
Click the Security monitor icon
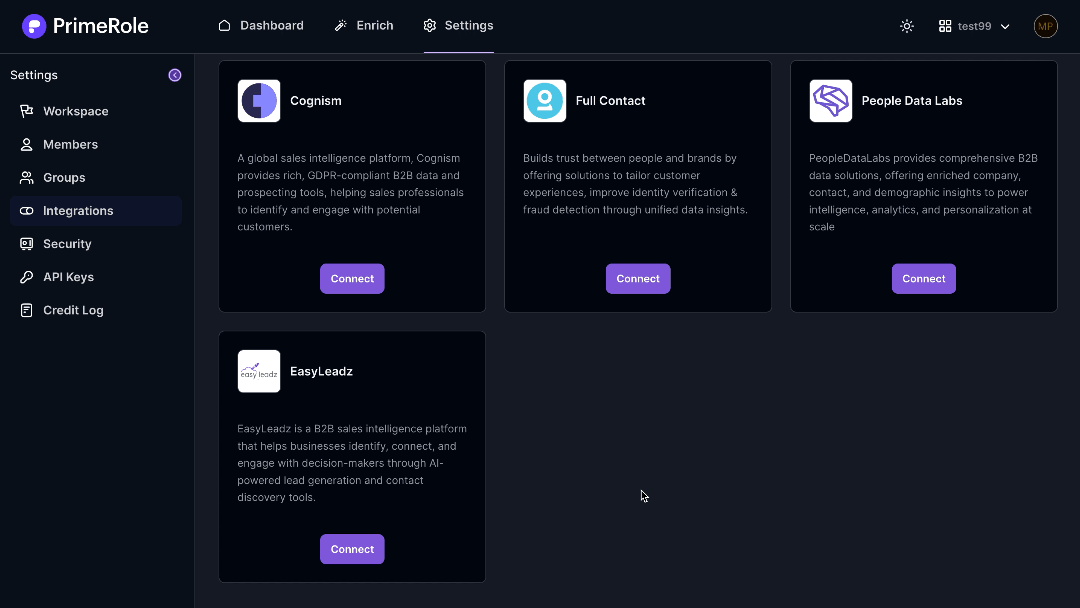tap(26, 244)
